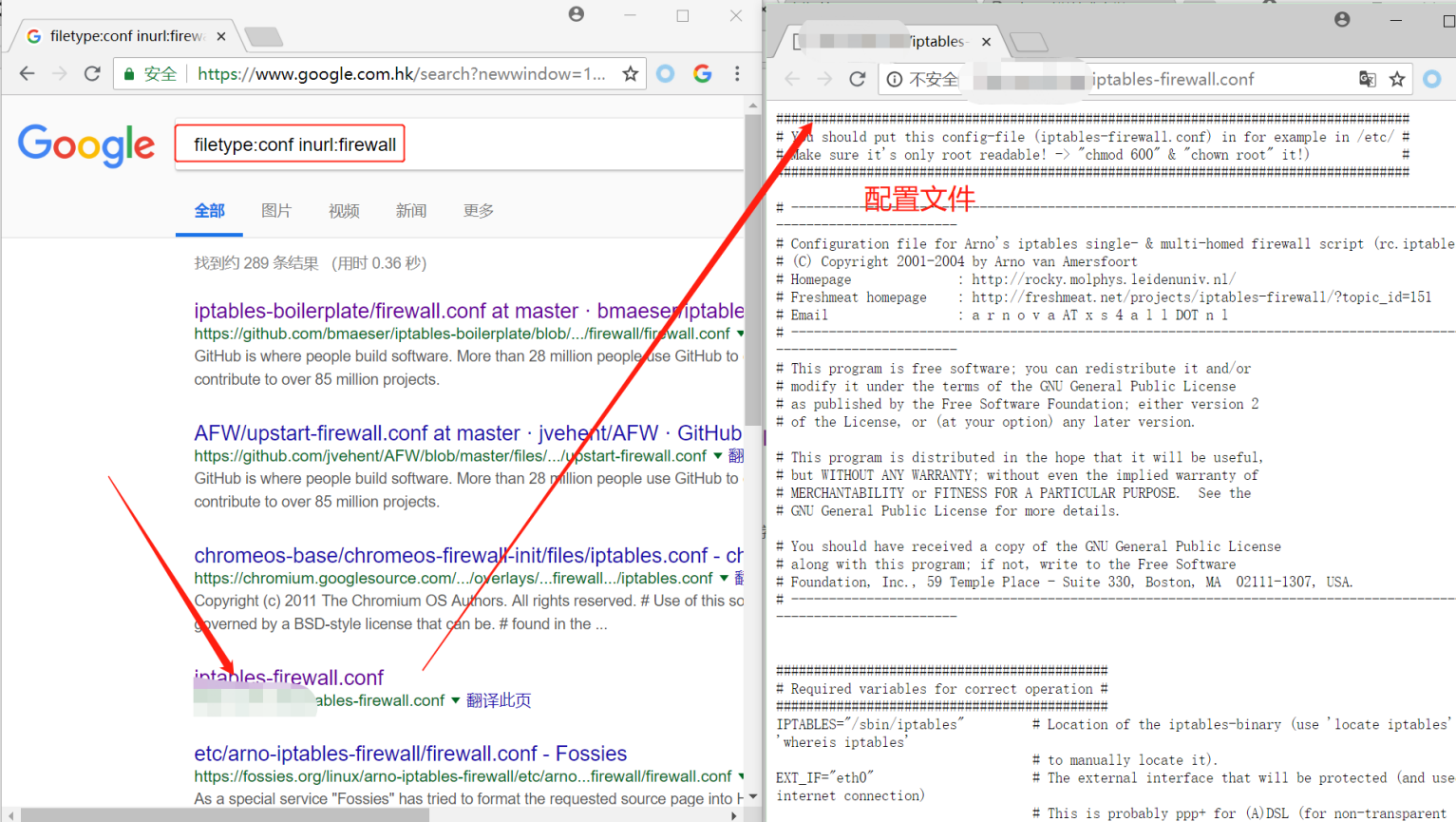Open chromeos-base iptables.conf result link
The height and width of the screenshot is (822, 1456).
tap(469, 555)
